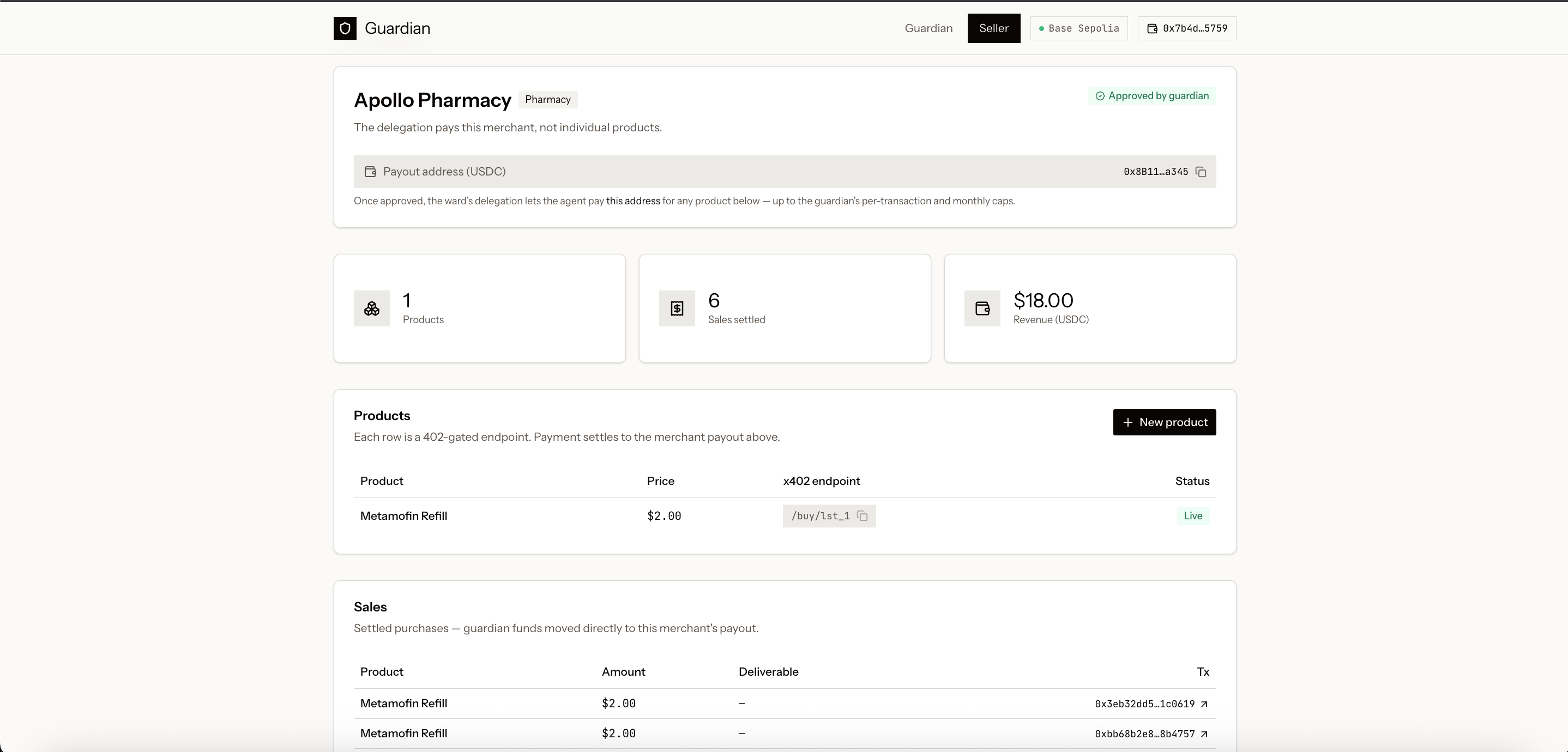The width and height of the screenshot is (1568, 752).
Task: Click the Pharmacy category tag
Action: pyautogui.click(x=548, y=100)
